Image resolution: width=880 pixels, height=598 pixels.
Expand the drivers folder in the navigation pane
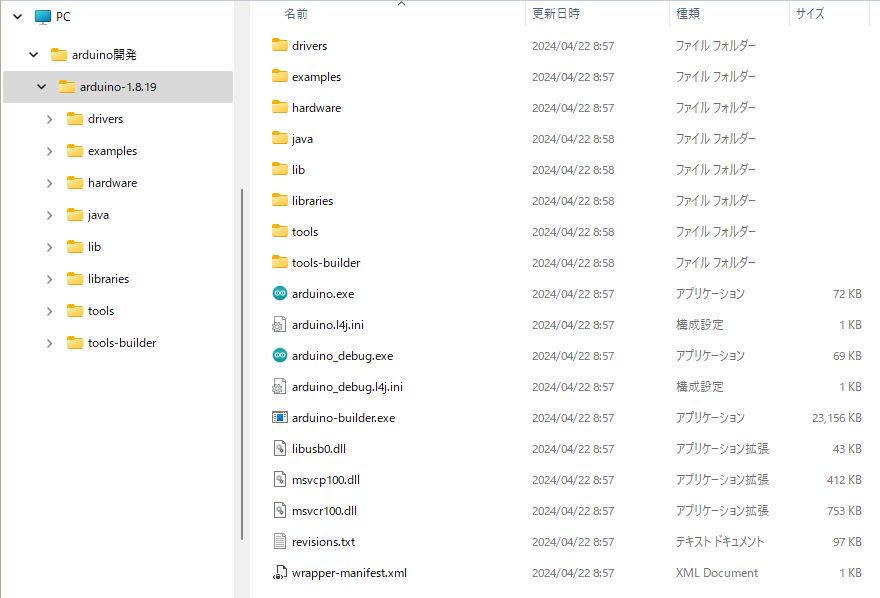(x=49, y=119)
